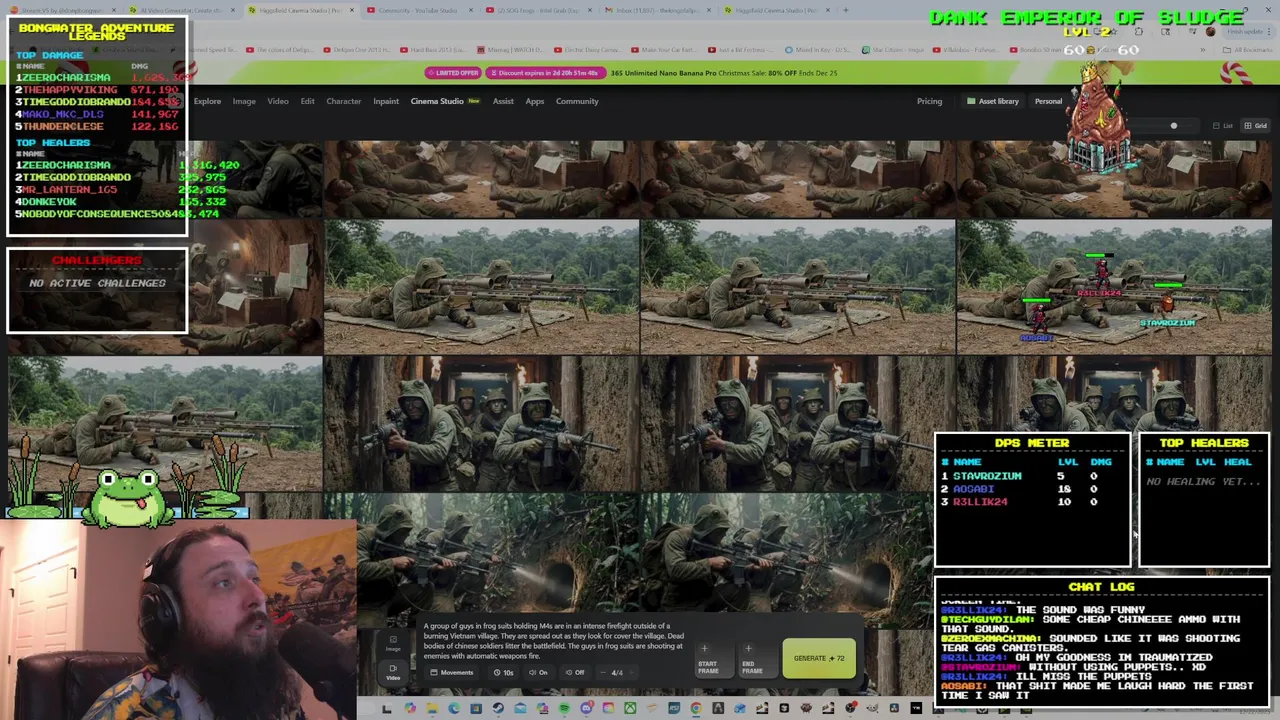Open the Assist nav item
1280x720 pixels.
click(503, 101)
